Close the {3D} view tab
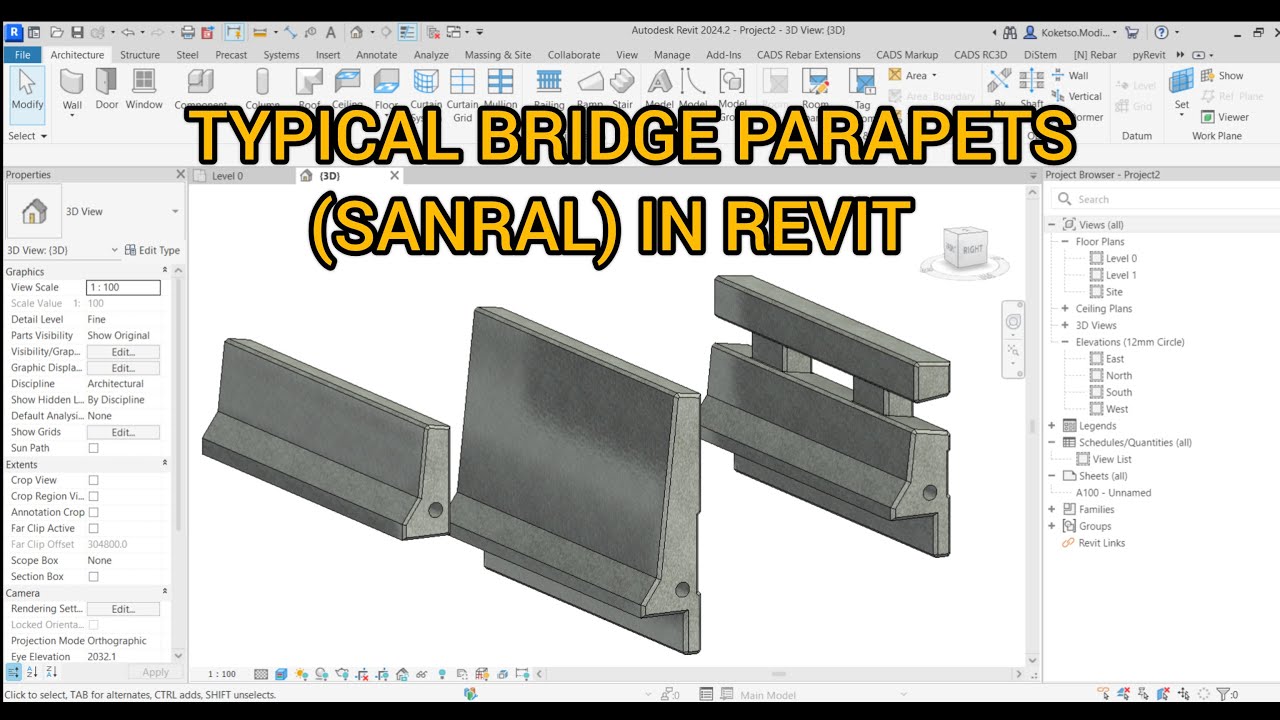1280x720 pixels. (394, 176)
